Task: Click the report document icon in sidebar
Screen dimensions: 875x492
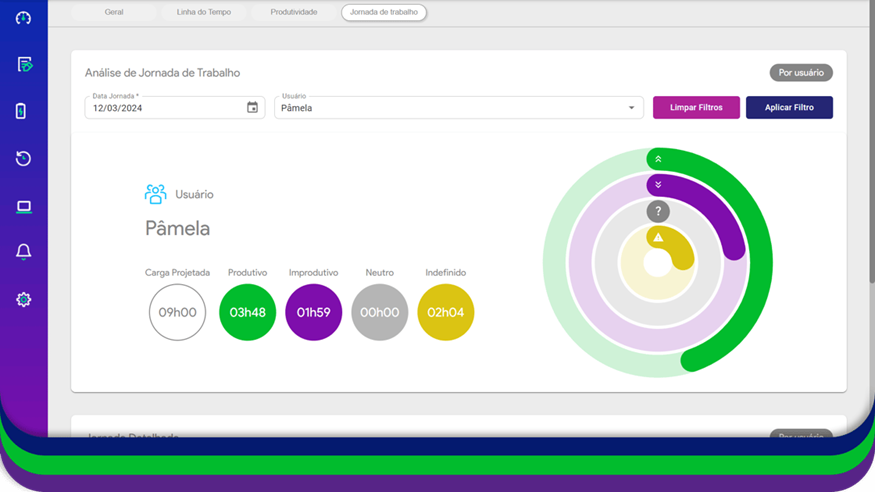Action: 24,65
